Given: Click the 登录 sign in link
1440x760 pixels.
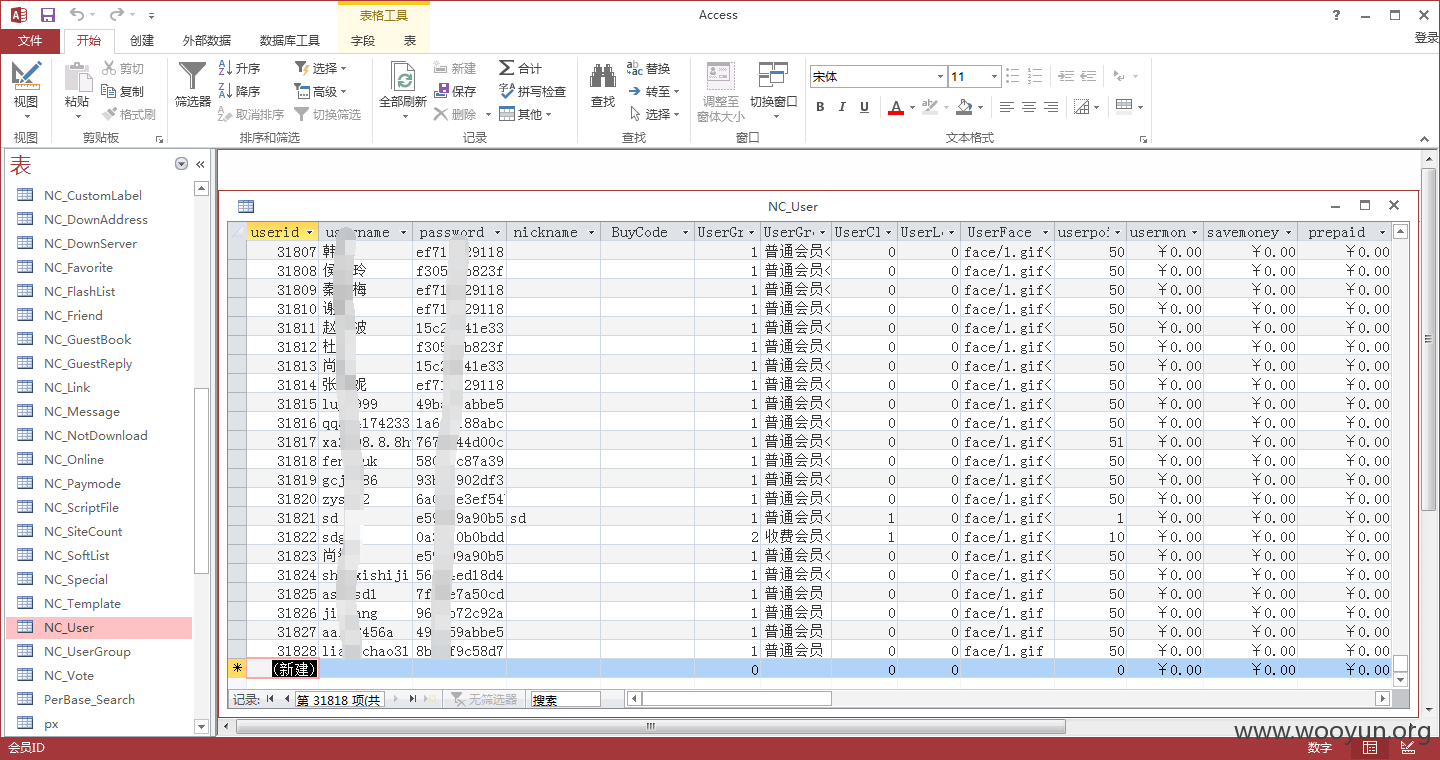Looking at the screenshot, I should [x=1426, y=38].
